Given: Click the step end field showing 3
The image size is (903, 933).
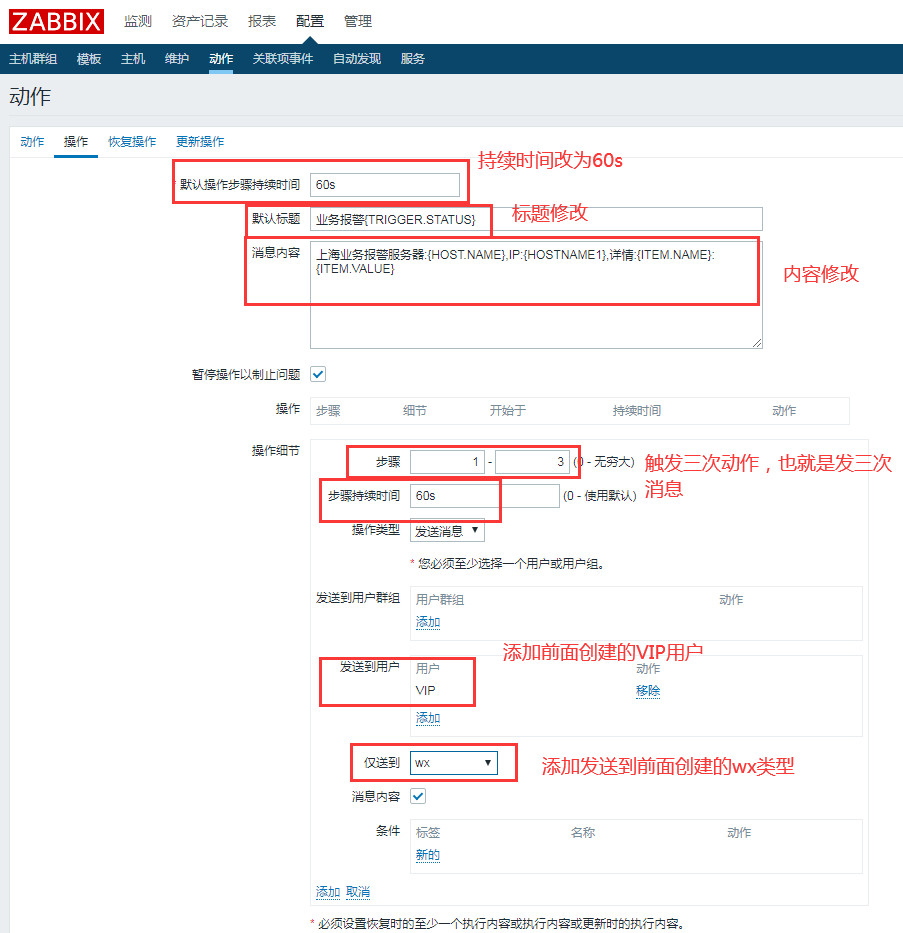Looking at the screenshot, I should [532, 462].
